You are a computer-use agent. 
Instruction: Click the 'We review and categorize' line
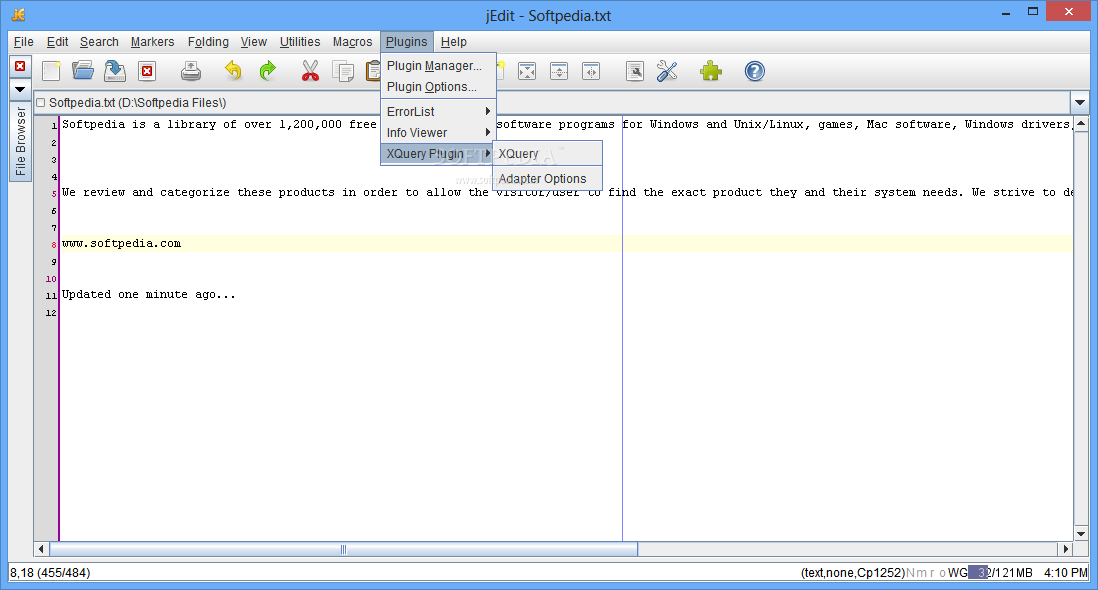567,192
